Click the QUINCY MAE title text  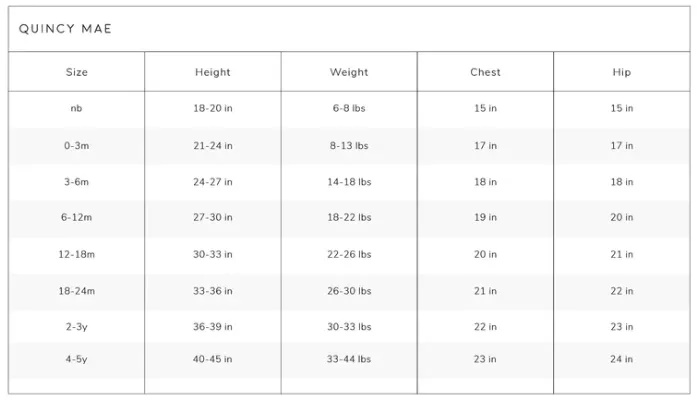coord(65,29)
